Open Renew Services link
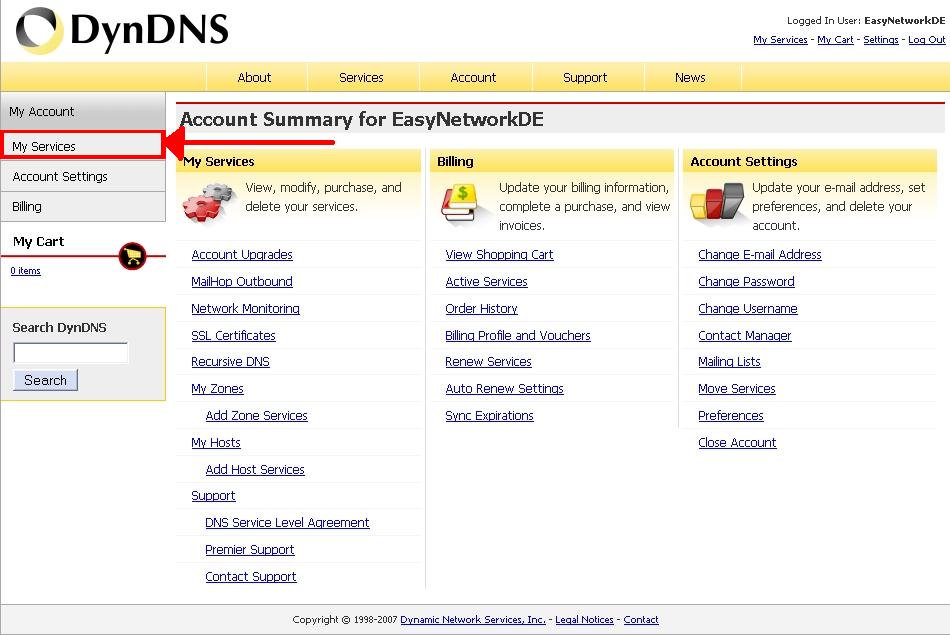 click(x=488, y=362)
